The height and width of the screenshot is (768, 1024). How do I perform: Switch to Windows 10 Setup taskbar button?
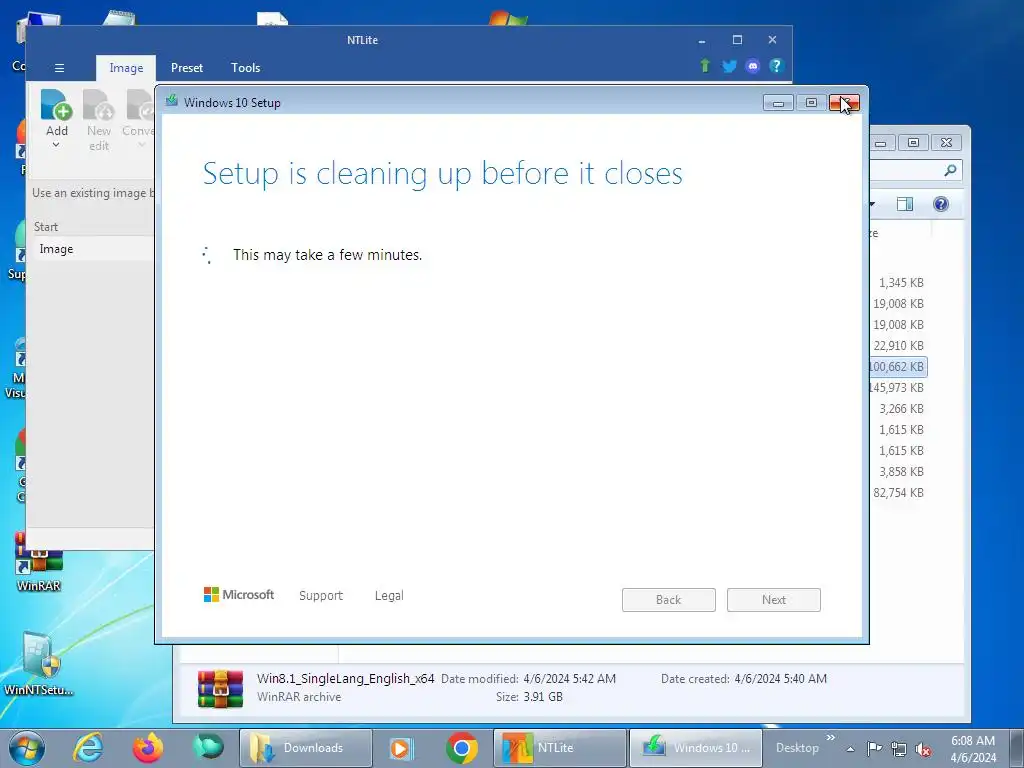(696, 748)
